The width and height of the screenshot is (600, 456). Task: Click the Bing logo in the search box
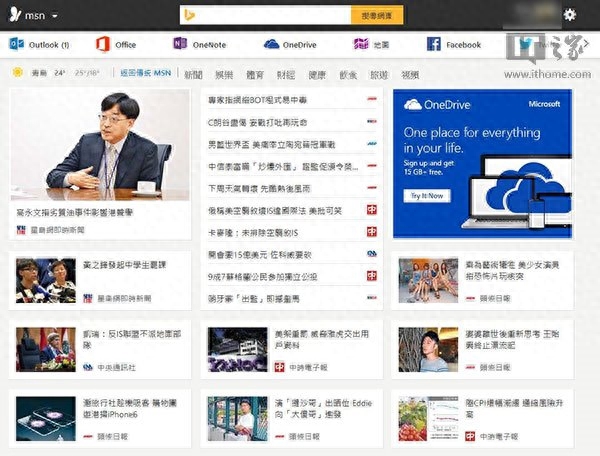click(189, 15)
